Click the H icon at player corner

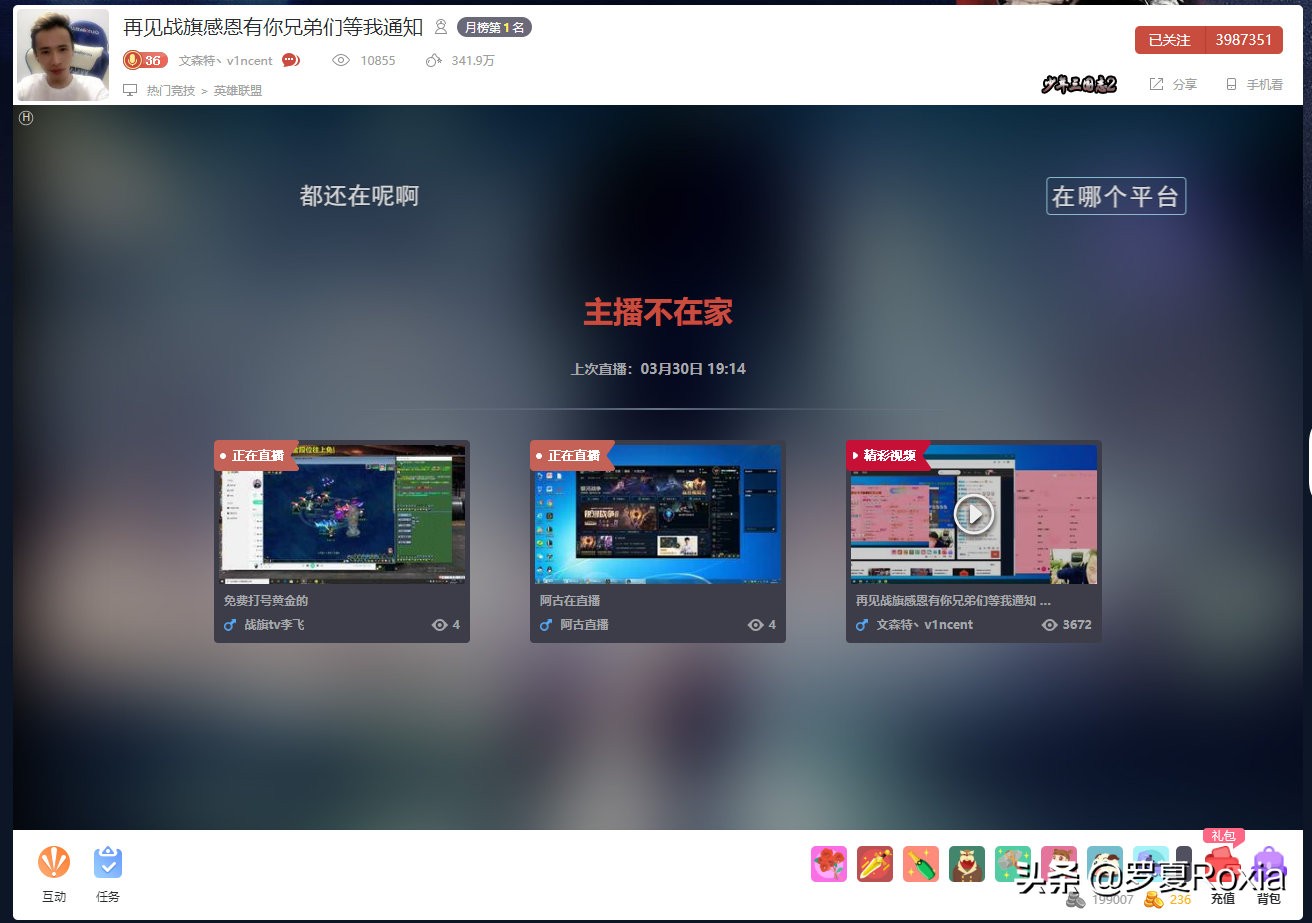click(x=26, y=118)
